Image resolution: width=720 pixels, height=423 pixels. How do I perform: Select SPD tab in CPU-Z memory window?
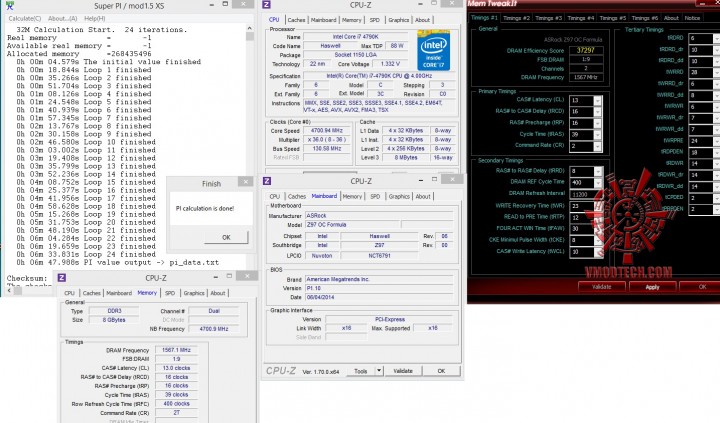pyautogui.click(x=170, y=293)
